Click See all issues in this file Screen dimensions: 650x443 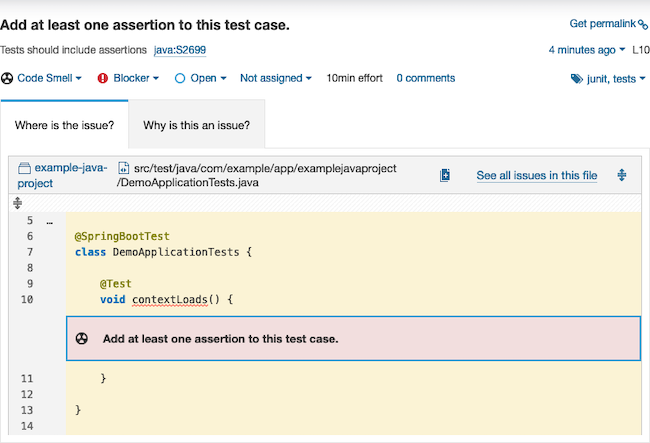click(x=536, y=175)
